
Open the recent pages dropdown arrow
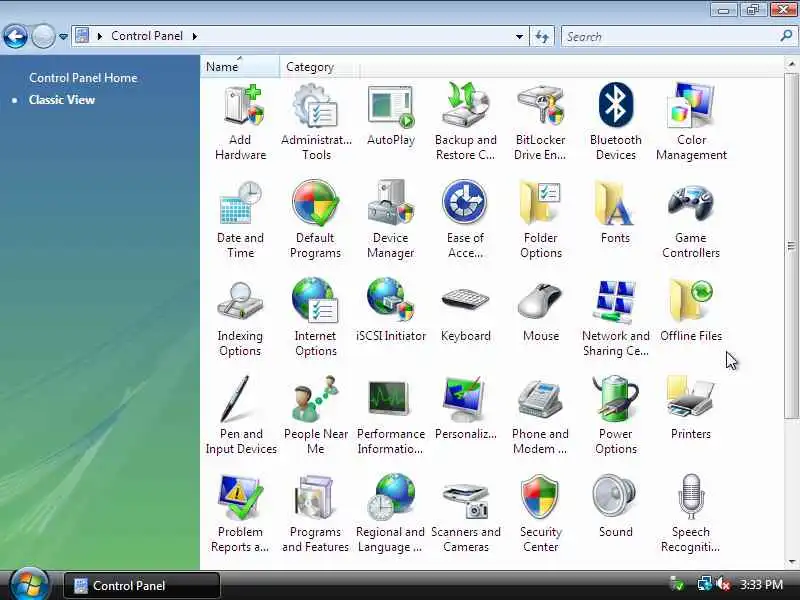tap(63, 37)
